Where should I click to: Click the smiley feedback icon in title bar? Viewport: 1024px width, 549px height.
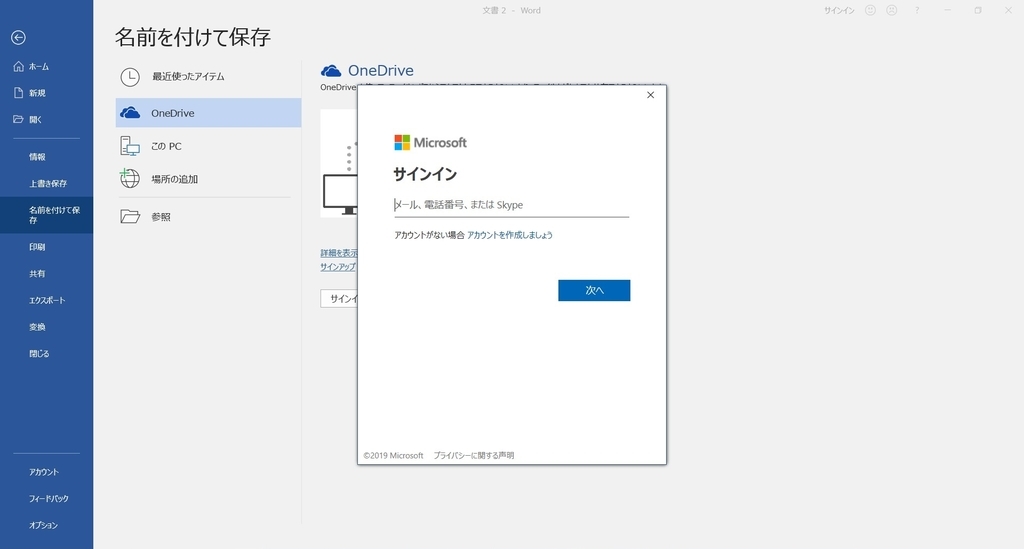point(871,10)
